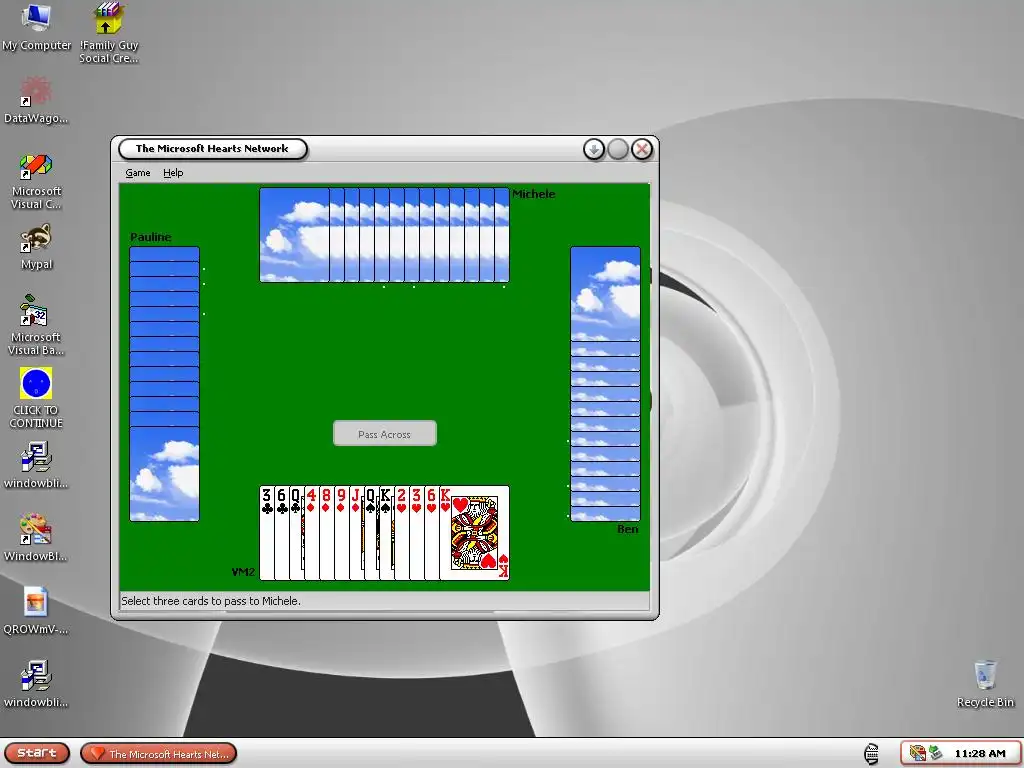This screenshot has width=1024, height=768.
Task: Select the Microsoft Visual C++ shortcut
Action: tap(36, 181)
